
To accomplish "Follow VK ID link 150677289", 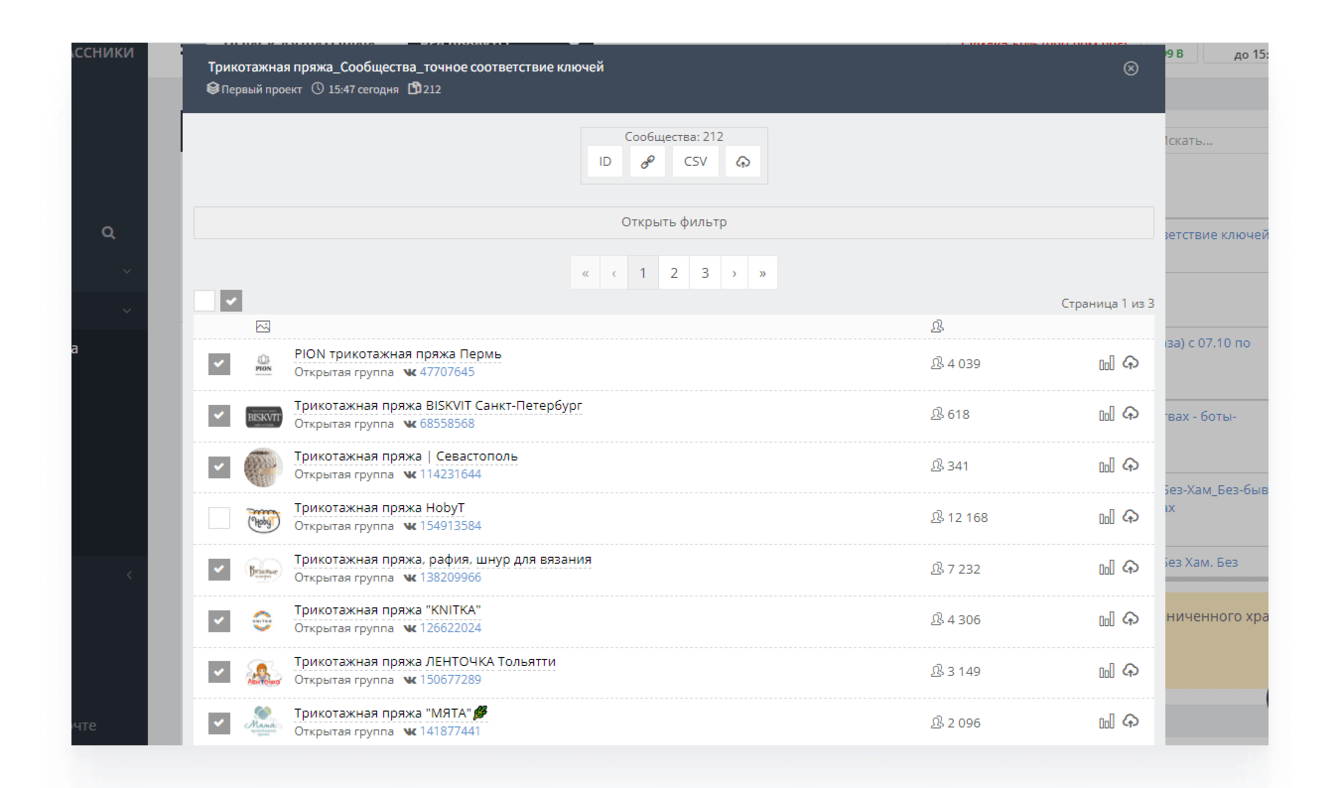I will tap(450, 680).
